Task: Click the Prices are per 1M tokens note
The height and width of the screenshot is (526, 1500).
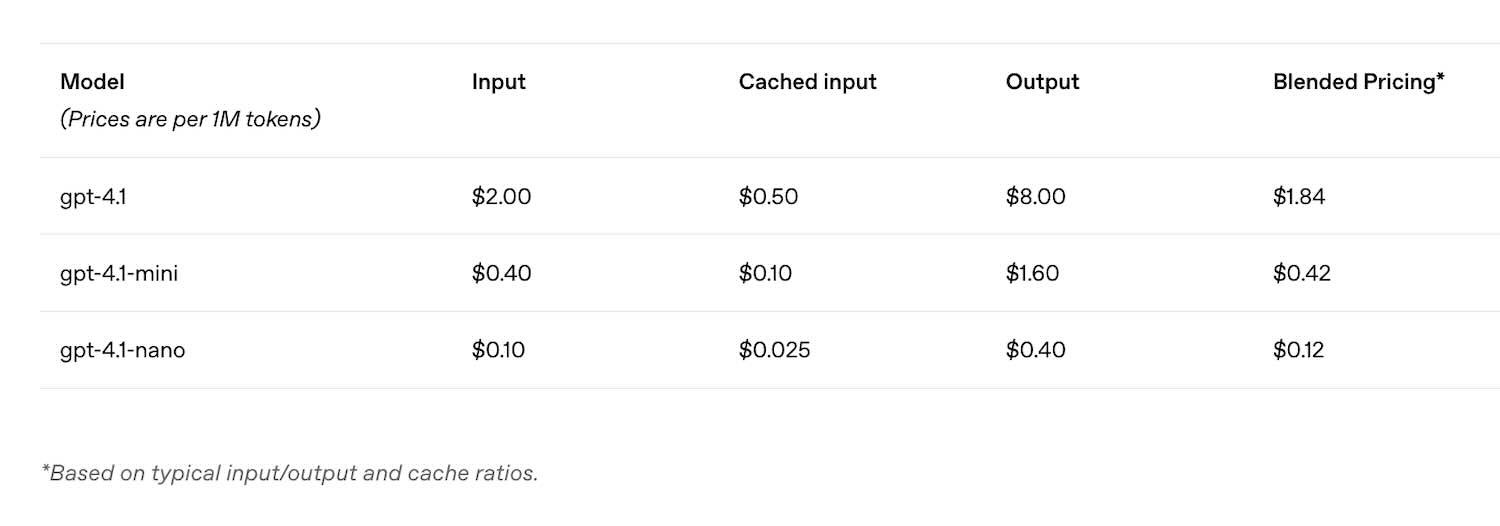Action: point(190,119)
